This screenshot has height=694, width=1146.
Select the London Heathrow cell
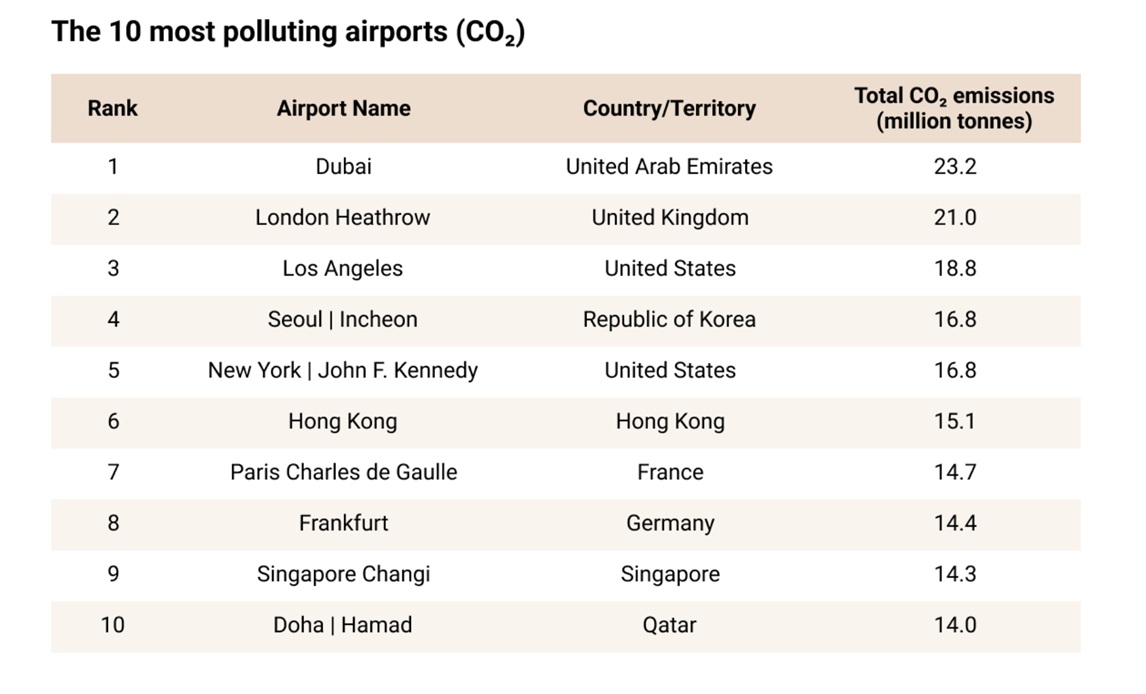click(x=343, y=218)
